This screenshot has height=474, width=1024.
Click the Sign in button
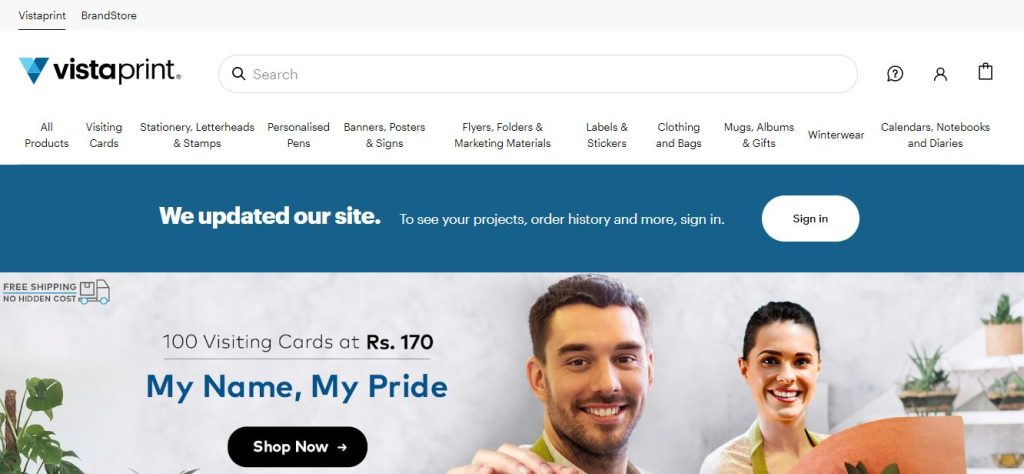click(810, 219)
